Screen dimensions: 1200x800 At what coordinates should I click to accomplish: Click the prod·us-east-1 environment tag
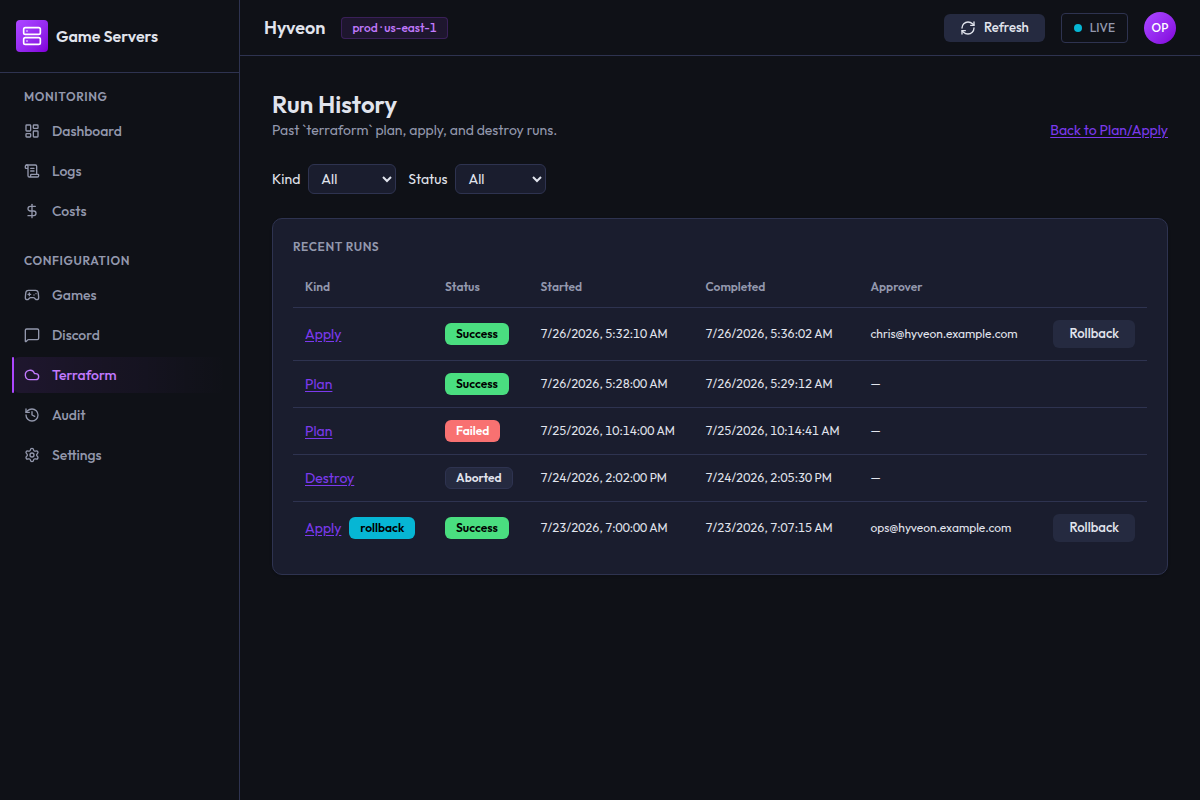[394, 28]
